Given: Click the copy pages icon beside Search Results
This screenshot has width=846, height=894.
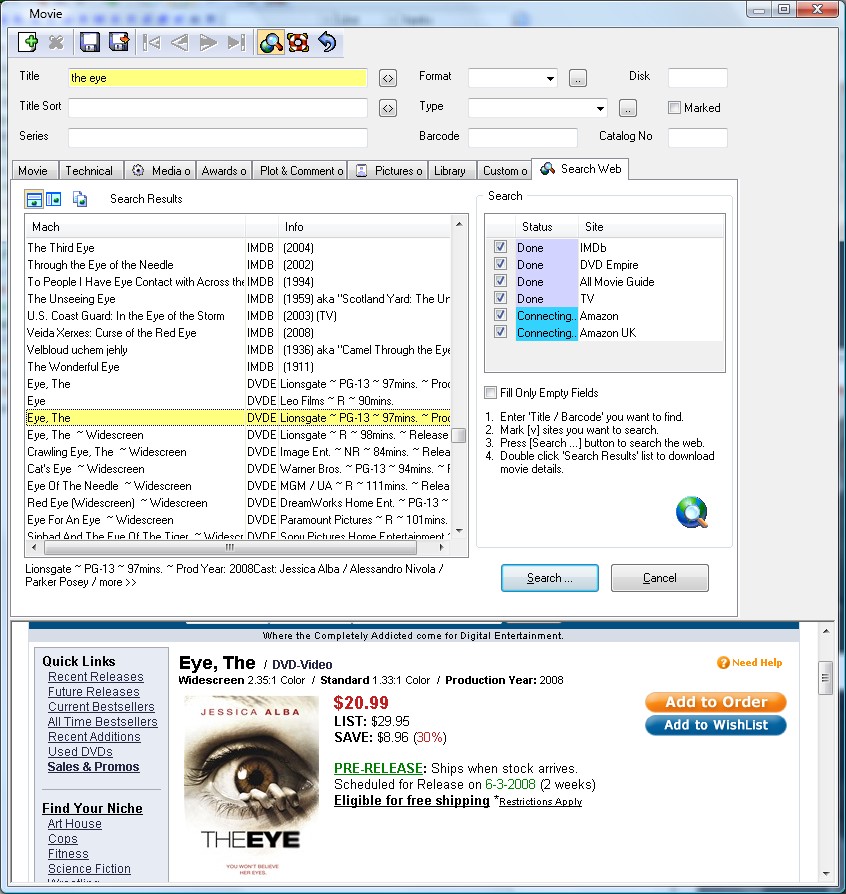Looking at the screenshot, I should [x=80, y=199].
